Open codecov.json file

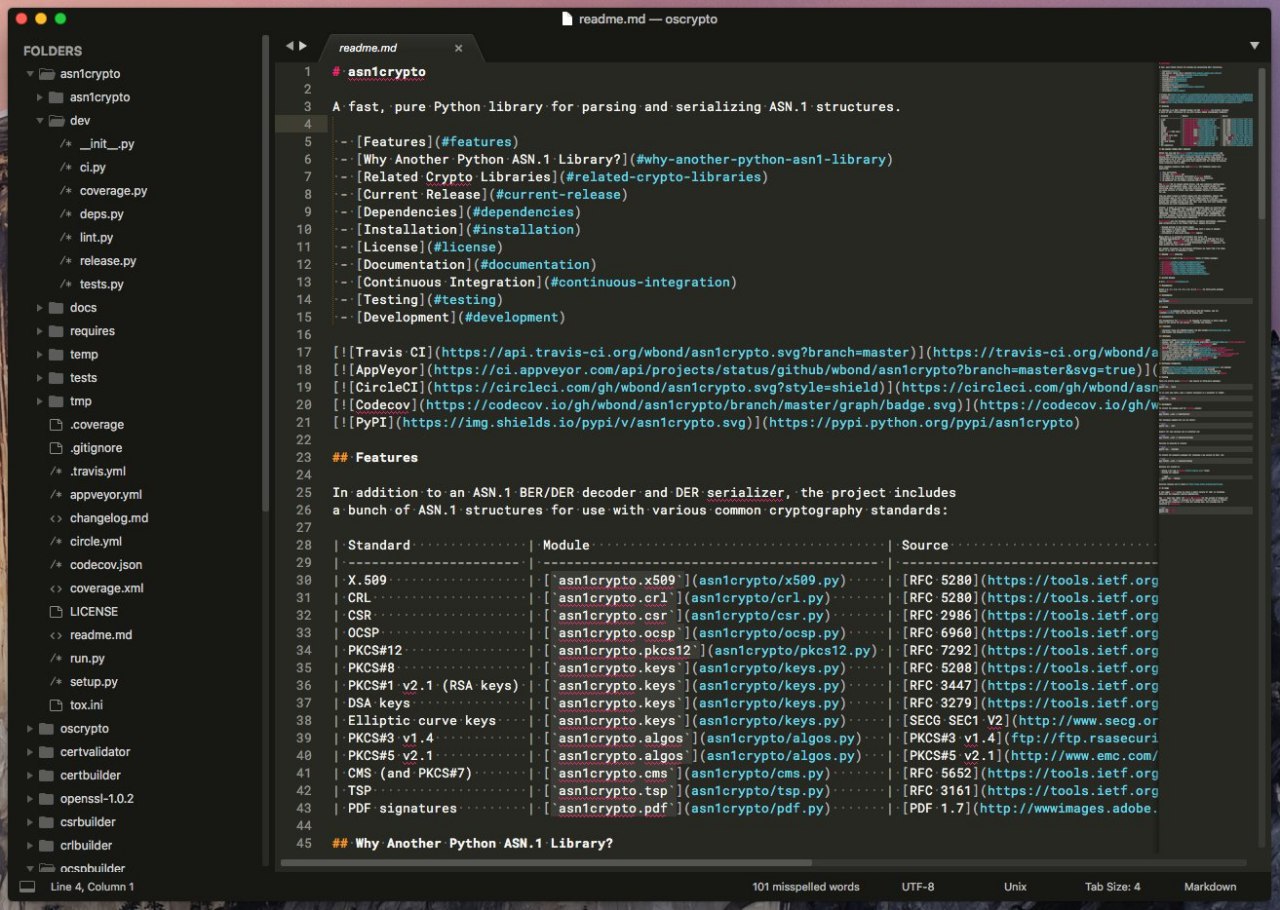(106, 565)
